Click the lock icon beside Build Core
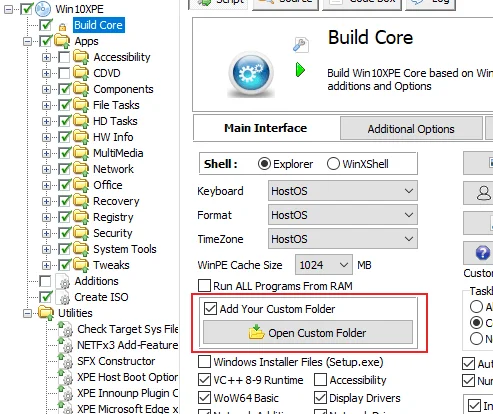493x414 pixels. 62,27
